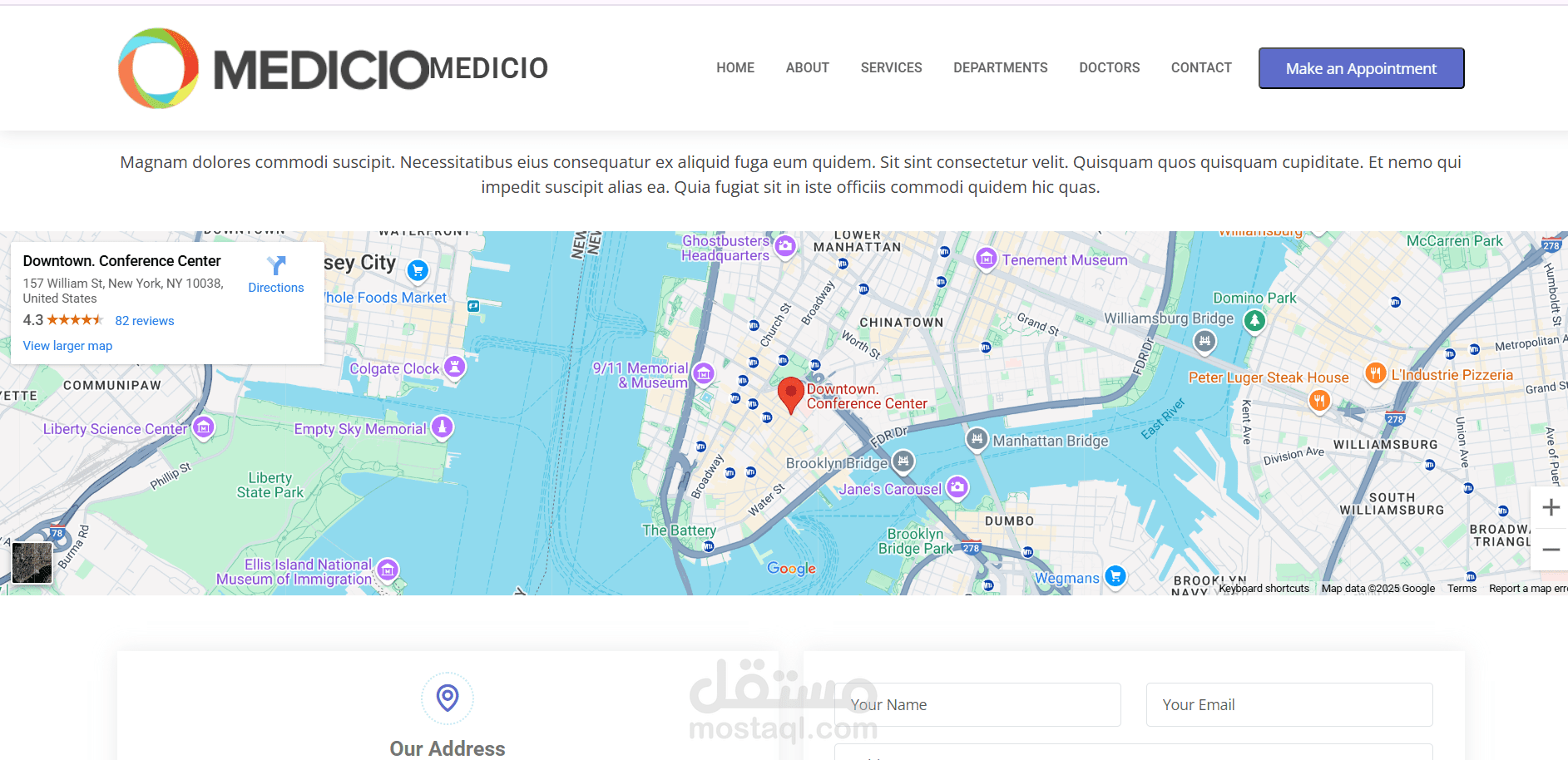Screen dimensions: 1568x760
Task: Click The Battery park label
Action: (x=679, y=531)
